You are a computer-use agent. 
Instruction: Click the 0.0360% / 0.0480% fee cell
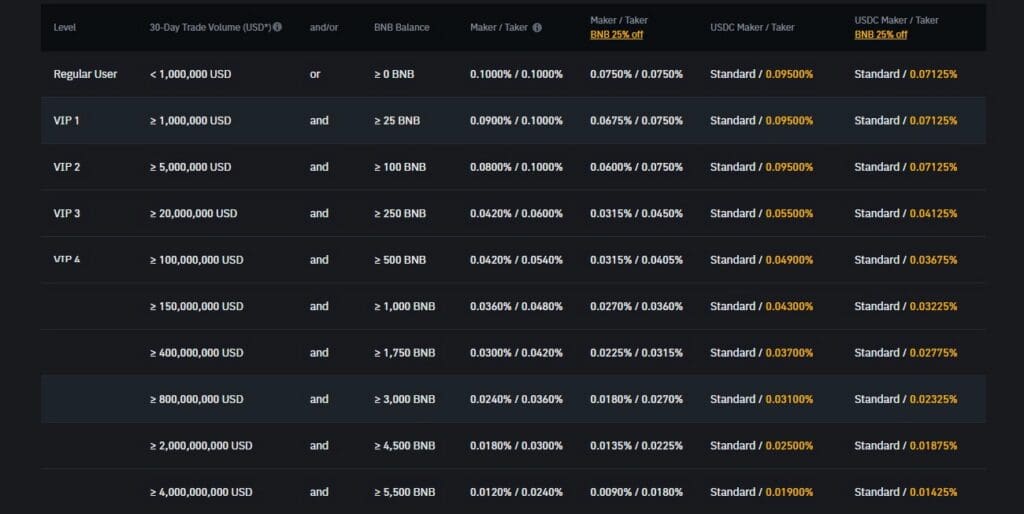pyautogui.click(x=516, y=306)
